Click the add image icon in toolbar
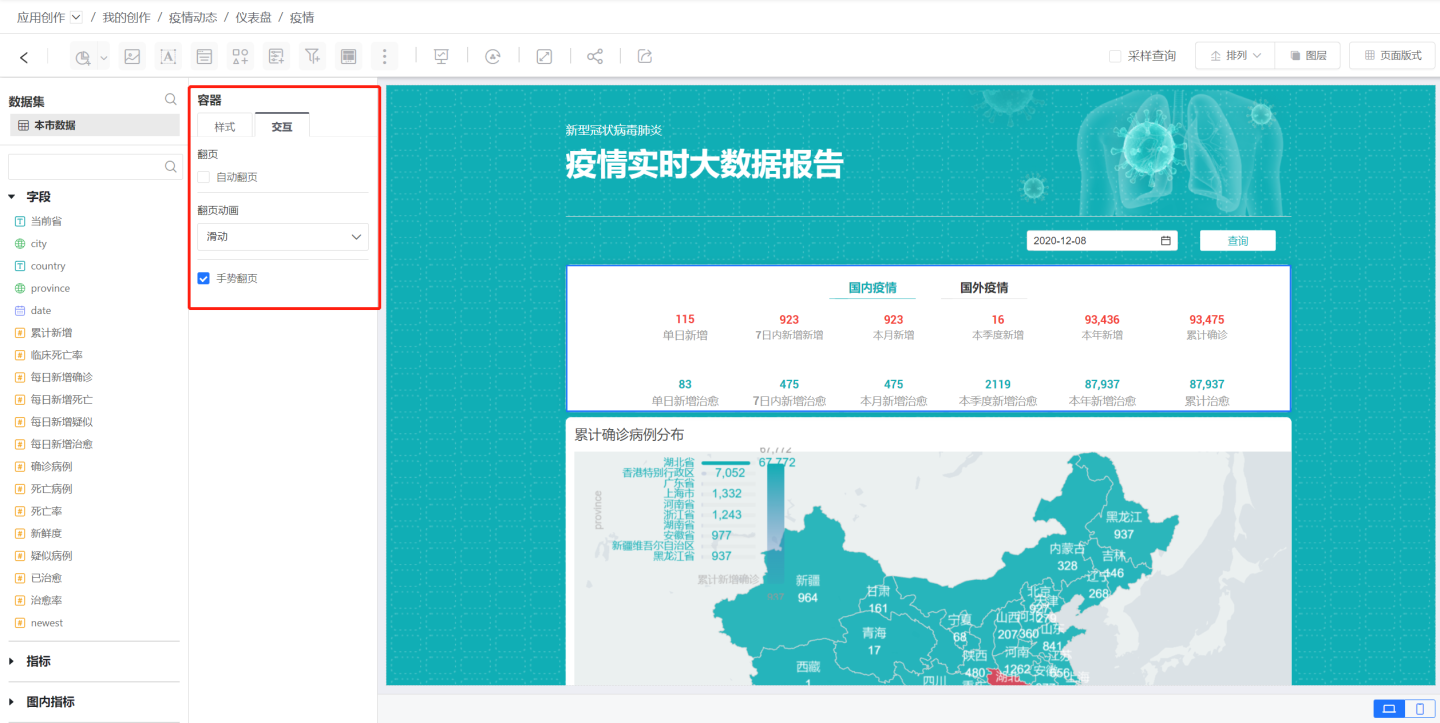The width and height of the screenshot is (1440, 723). [x=132, y=56]
